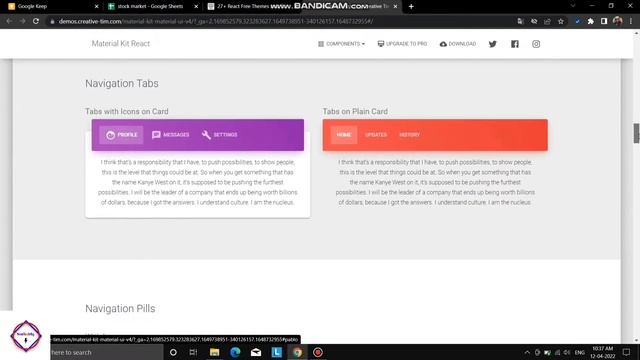Open a new browser tab
This screenshot has height=360, width=640.
tap(411, 7)
